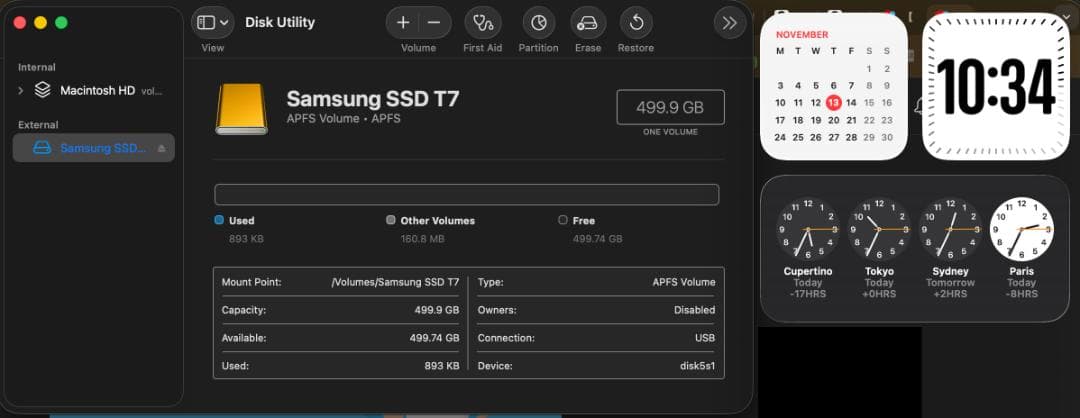The width and height of the screenshot is (1080, 418).
Task: Click the disk5s1 device value
Action: pos(697,366)
